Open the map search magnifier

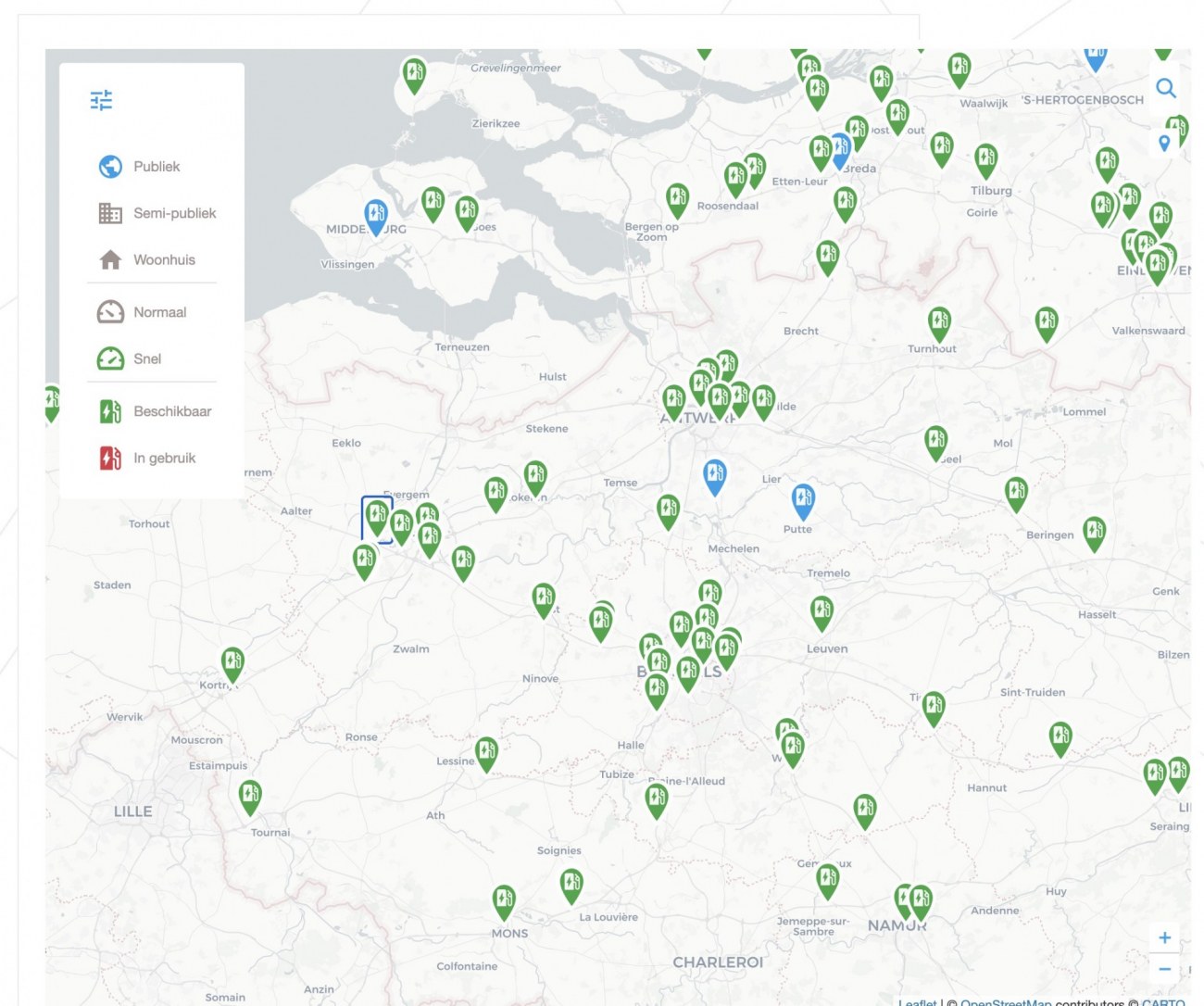[x=1166, y=88]
